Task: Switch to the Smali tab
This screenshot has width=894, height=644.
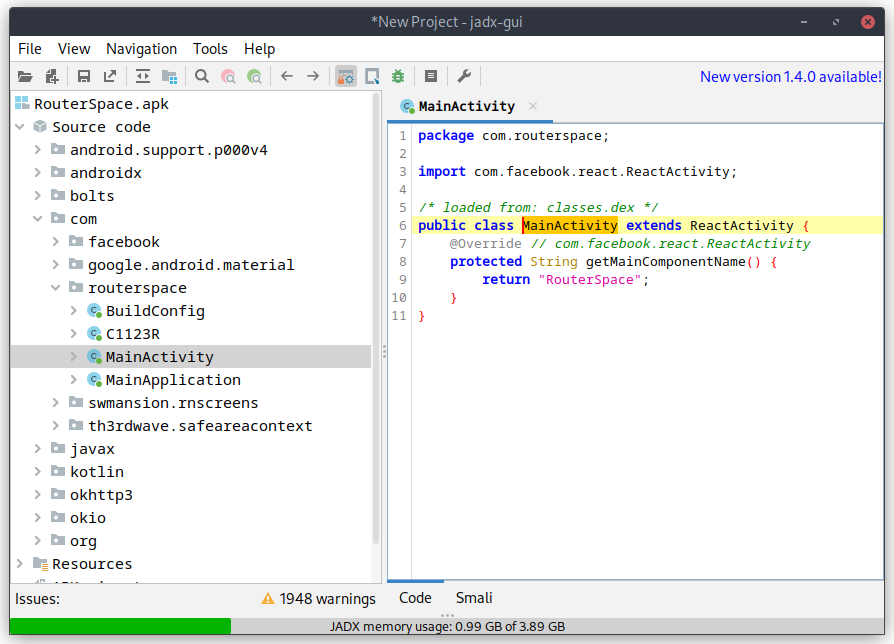Action: tap(474, 598)
